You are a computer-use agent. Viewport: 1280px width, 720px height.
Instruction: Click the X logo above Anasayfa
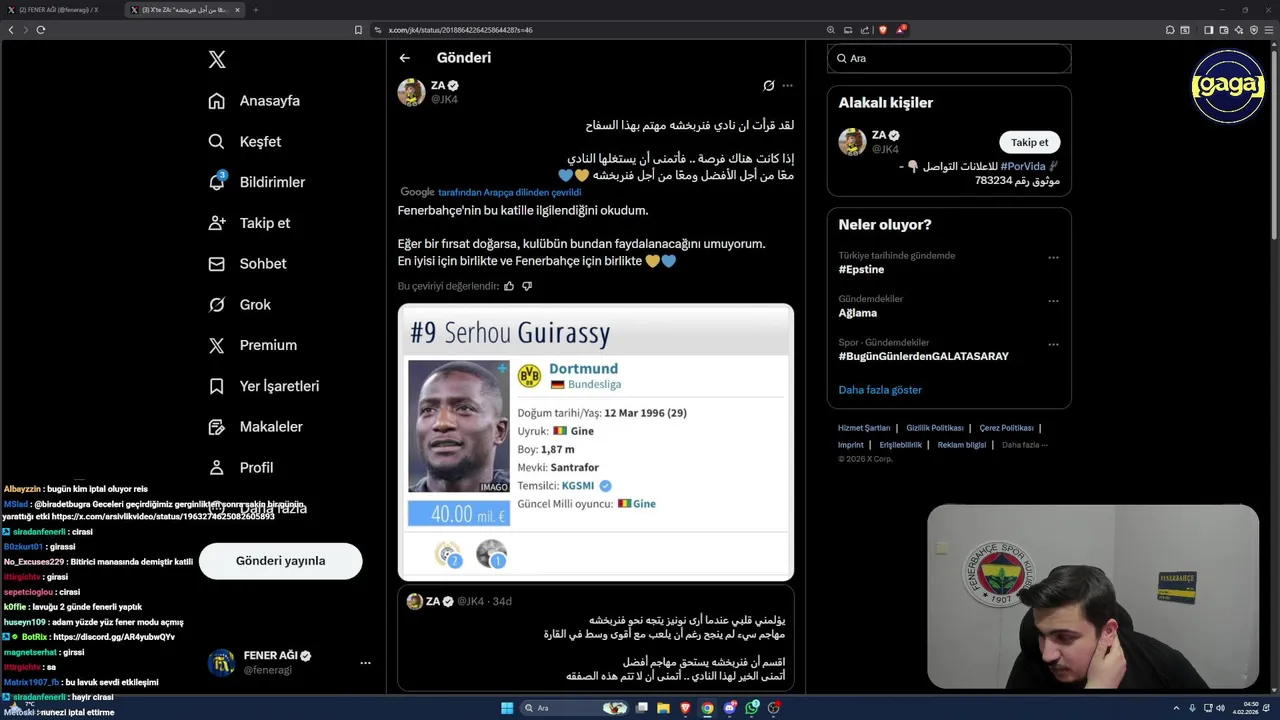click(217, 59)
